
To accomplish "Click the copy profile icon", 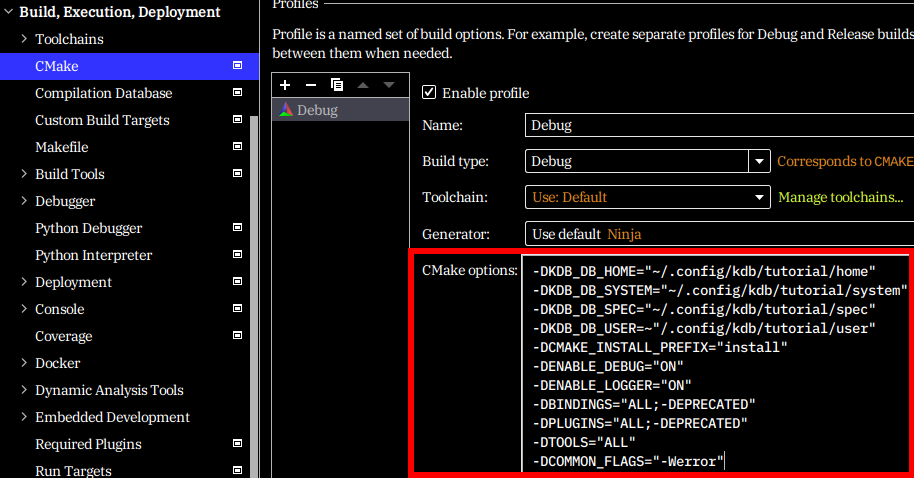I will pos(337,85).
